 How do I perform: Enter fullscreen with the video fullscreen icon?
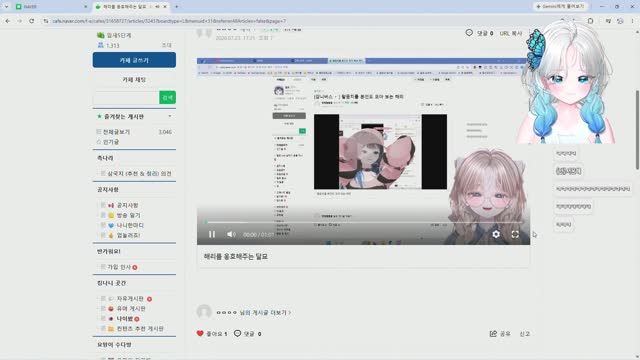click(x=515, y=234)
